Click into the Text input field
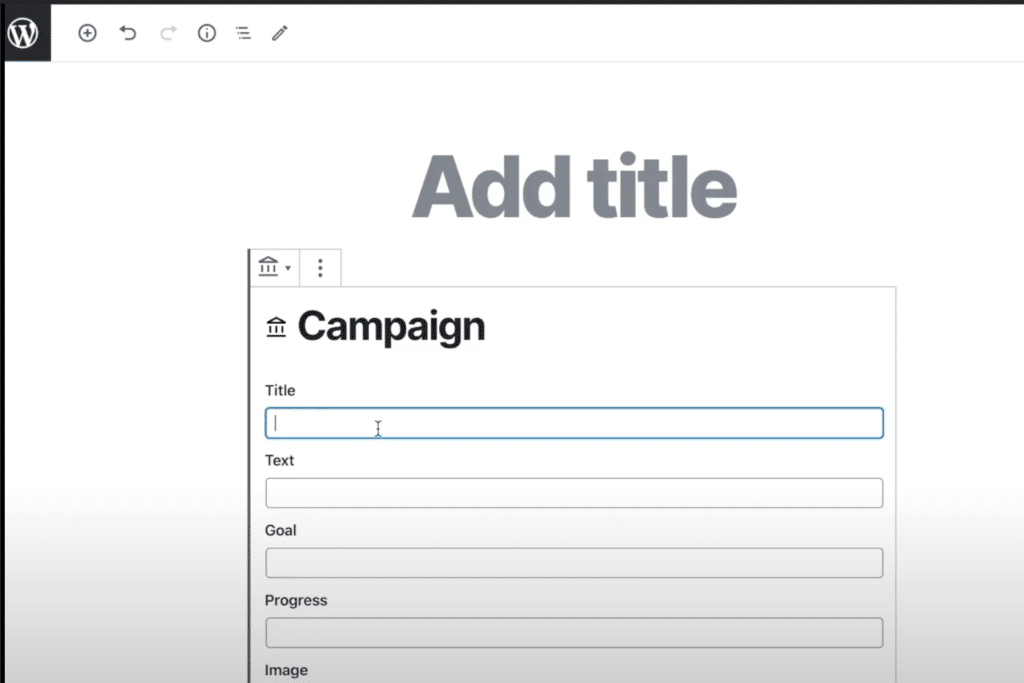This screenshot has height=683, width=1024. [574, 493]
